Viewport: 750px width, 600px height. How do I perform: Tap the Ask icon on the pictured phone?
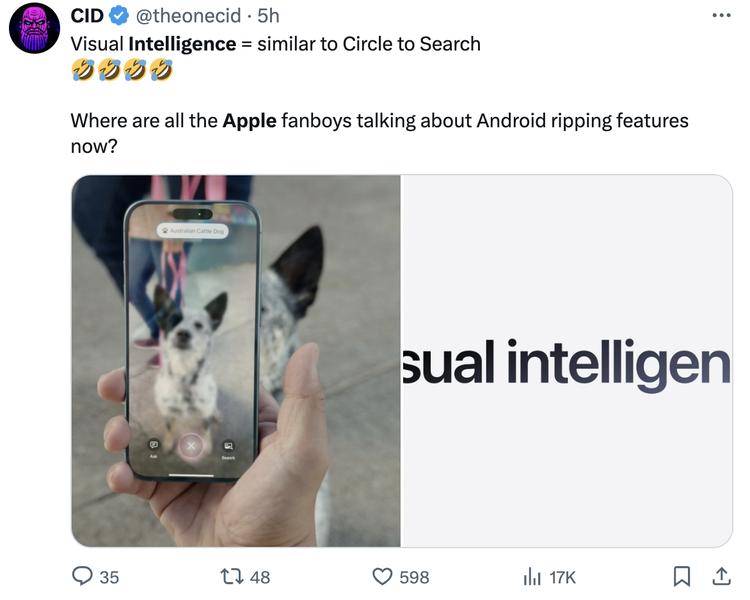154,444
